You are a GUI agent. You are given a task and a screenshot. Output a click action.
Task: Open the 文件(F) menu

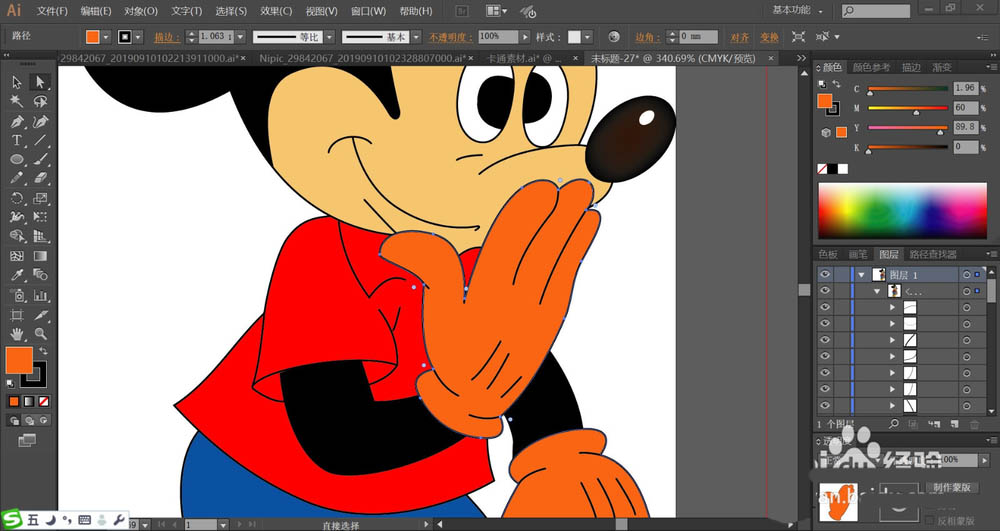coord(52,11)
